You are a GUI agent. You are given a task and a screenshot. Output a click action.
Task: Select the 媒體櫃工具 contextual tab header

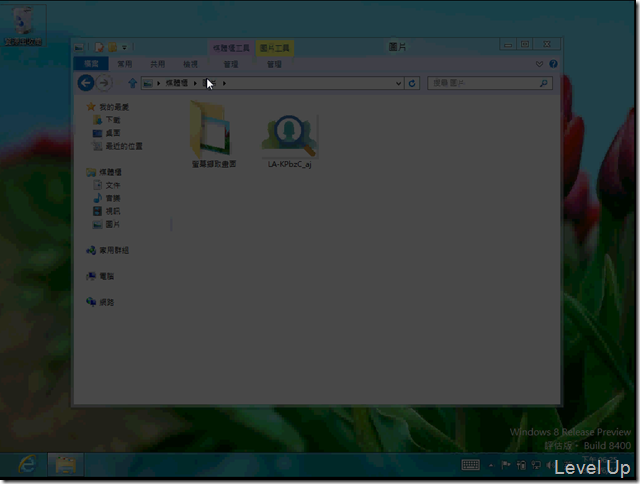[x=231, y=48]
